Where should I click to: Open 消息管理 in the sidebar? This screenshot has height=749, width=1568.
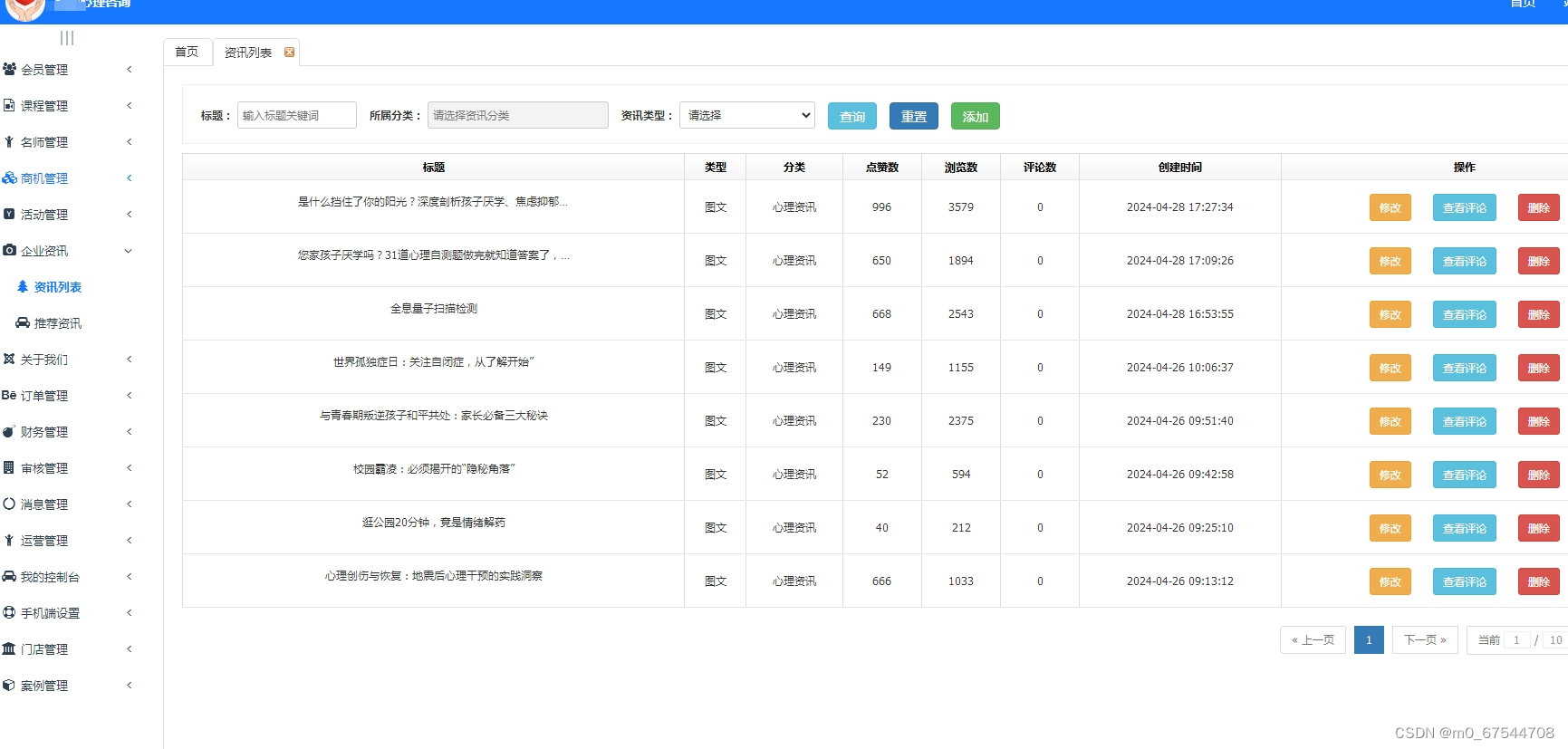44,504
